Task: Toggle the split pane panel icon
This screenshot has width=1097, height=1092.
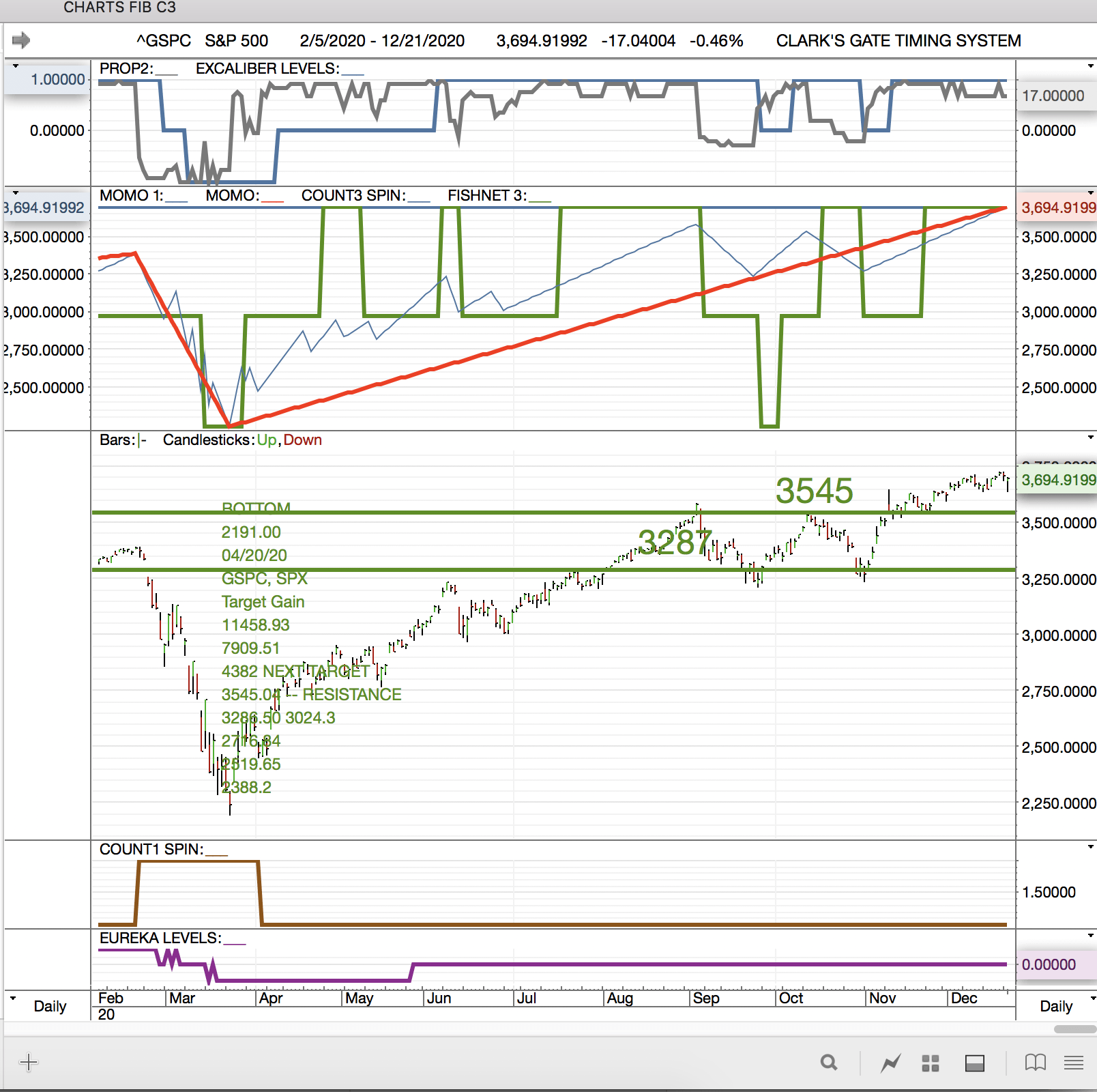Action: coord(975,1063)
